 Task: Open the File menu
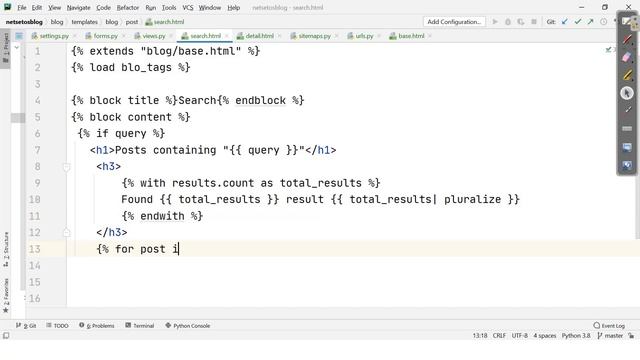click(x=22, y=7)
